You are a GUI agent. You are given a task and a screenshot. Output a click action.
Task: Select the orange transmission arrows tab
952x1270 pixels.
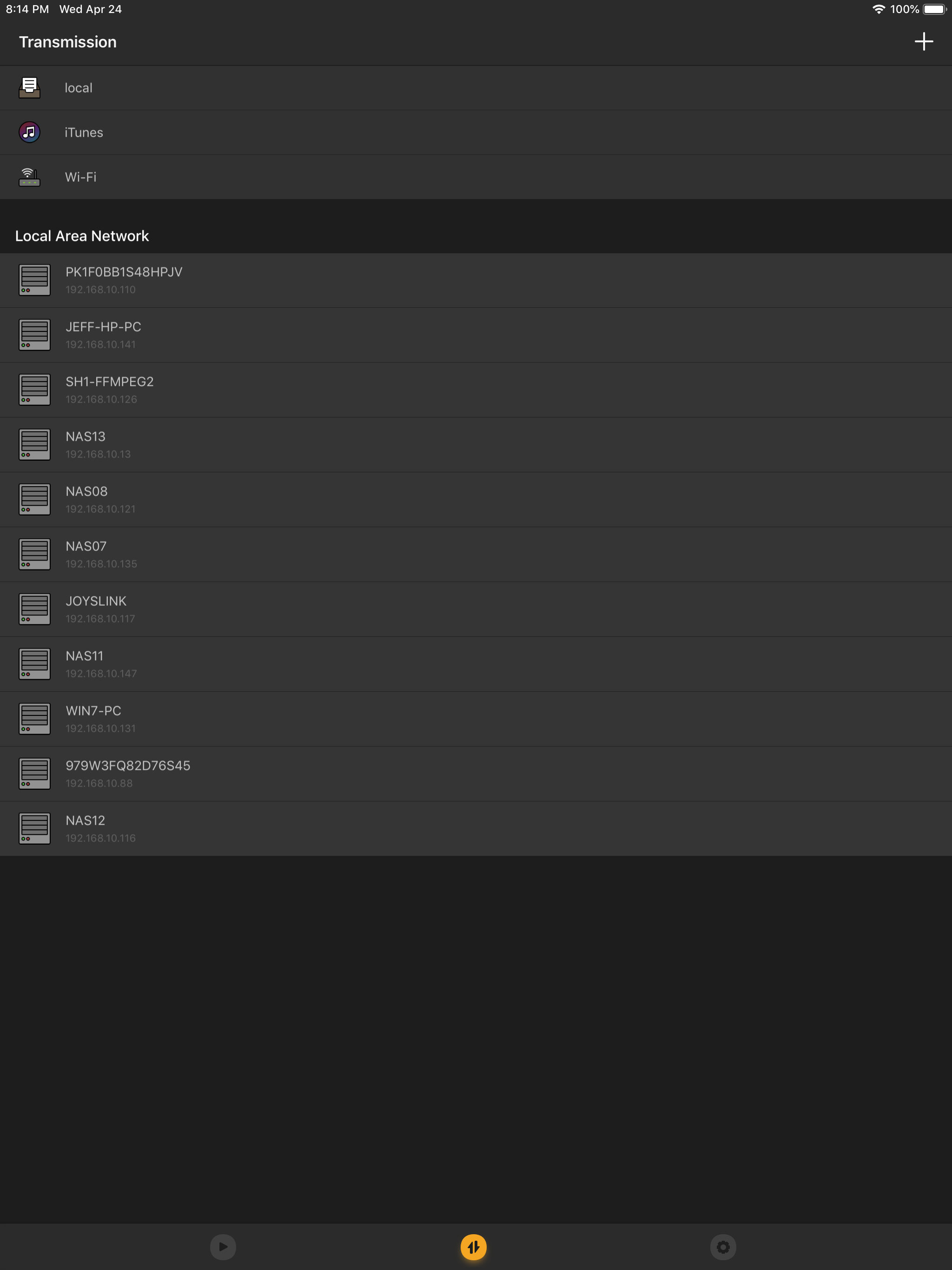(473, 1246)
